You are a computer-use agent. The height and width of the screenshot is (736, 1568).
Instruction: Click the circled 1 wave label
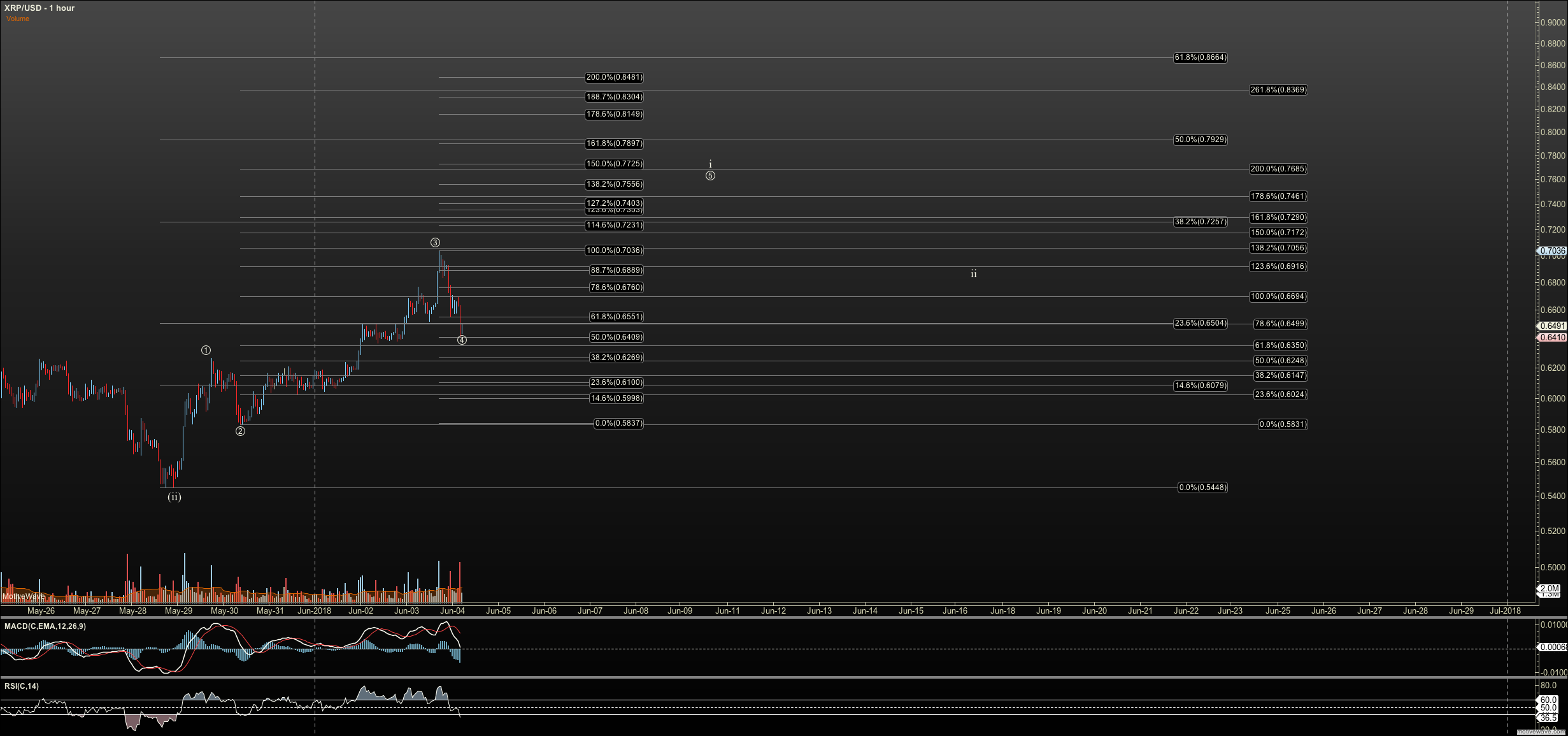(x=206, y=350)
